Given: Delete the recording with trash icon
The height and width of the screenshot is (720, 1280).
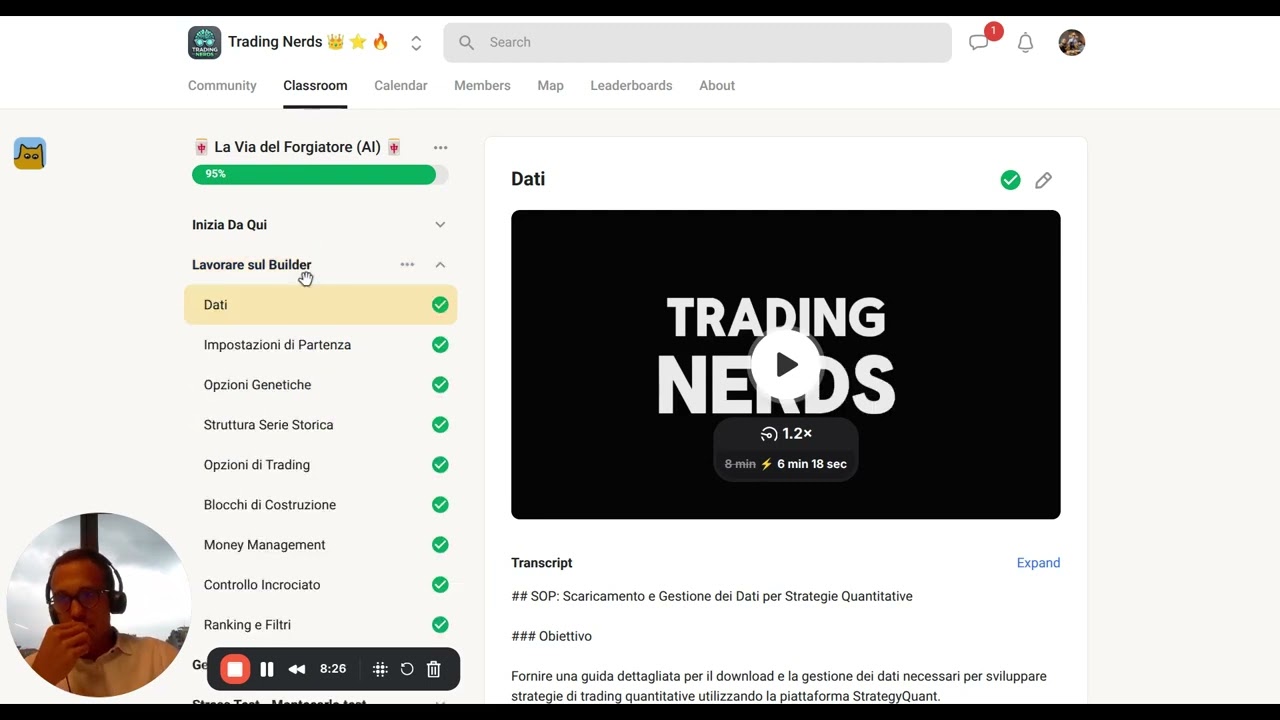Looking at the screenshot, I should 434,670.
